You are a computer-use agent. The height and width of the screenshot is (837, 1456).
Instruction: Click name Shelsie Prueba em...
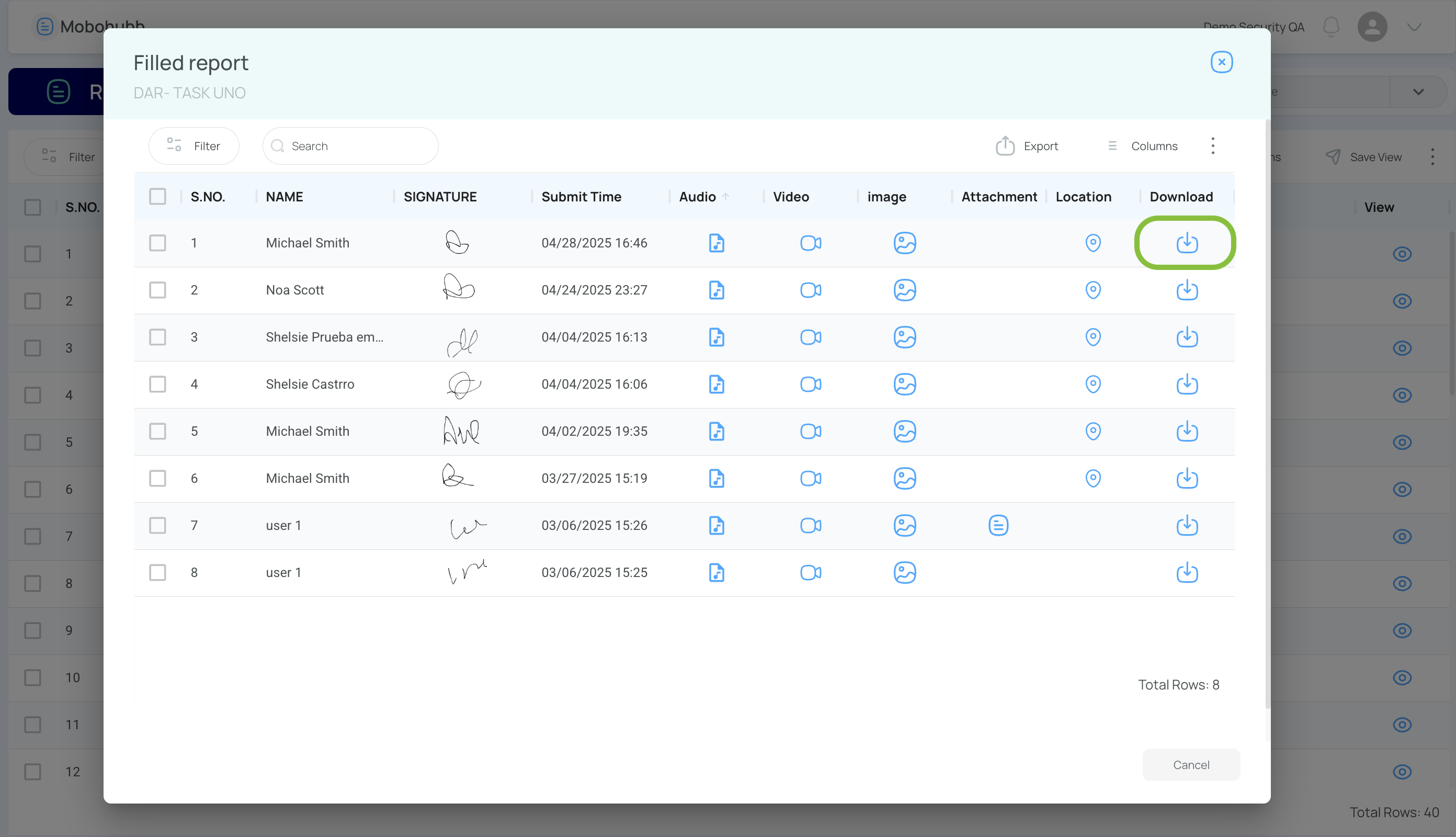click(x=324, y=337)
